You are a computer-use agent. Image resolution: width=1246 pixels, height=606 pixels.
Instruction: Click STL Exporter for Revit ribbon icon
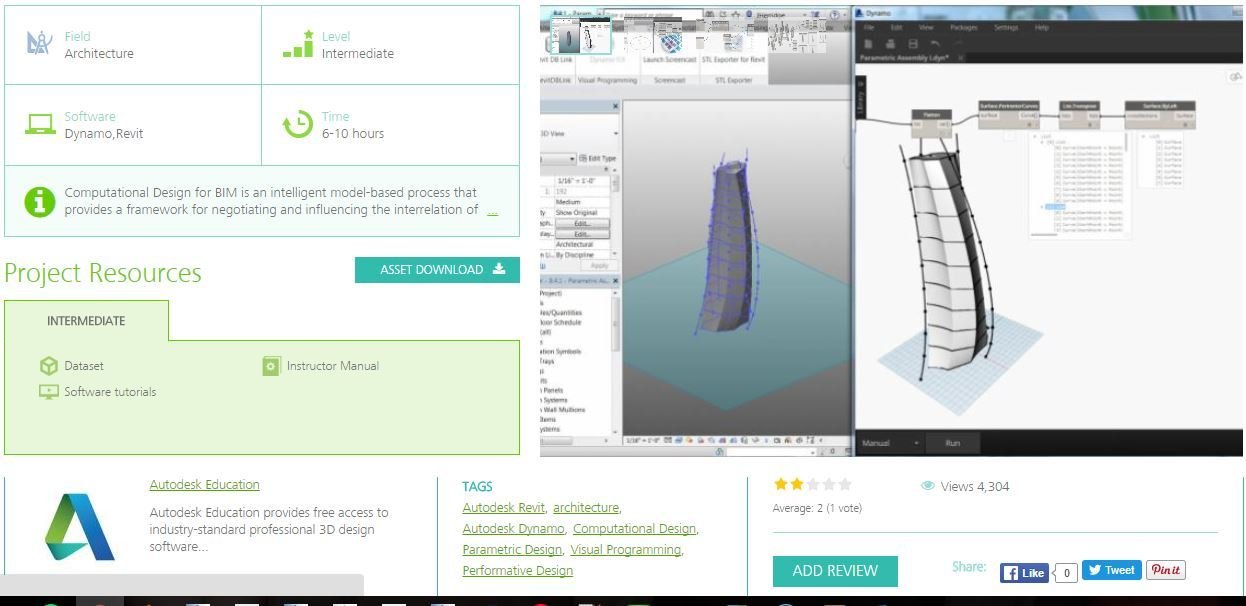pyautogui.click(x=734, y=42)
